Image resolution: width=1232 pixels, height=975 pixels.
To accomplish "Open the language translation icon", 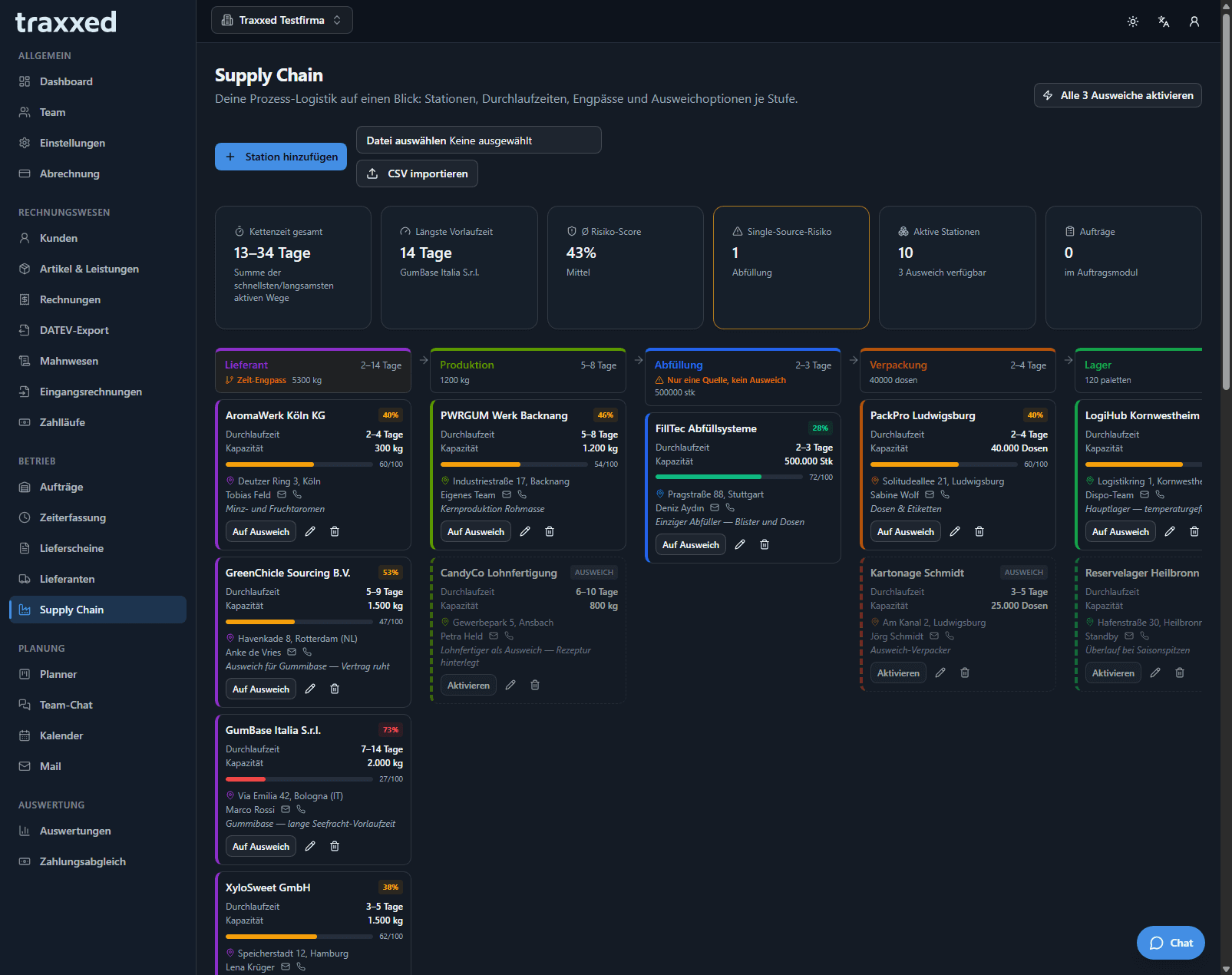I will 1164,21.
